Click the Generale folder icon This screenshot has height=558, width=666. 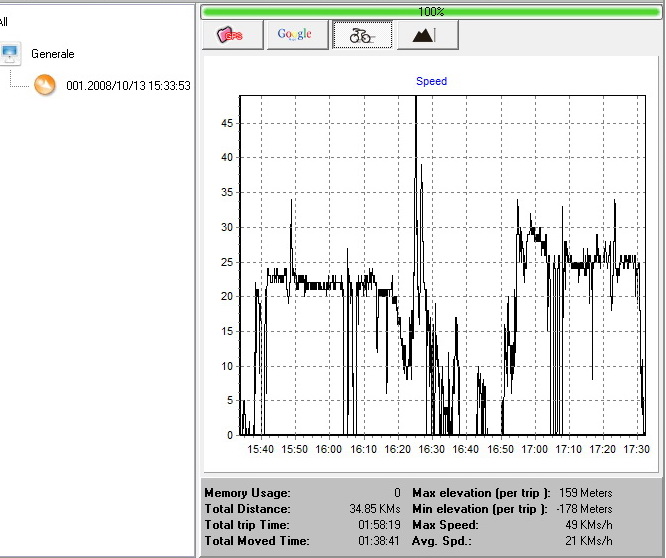[11, 54]
